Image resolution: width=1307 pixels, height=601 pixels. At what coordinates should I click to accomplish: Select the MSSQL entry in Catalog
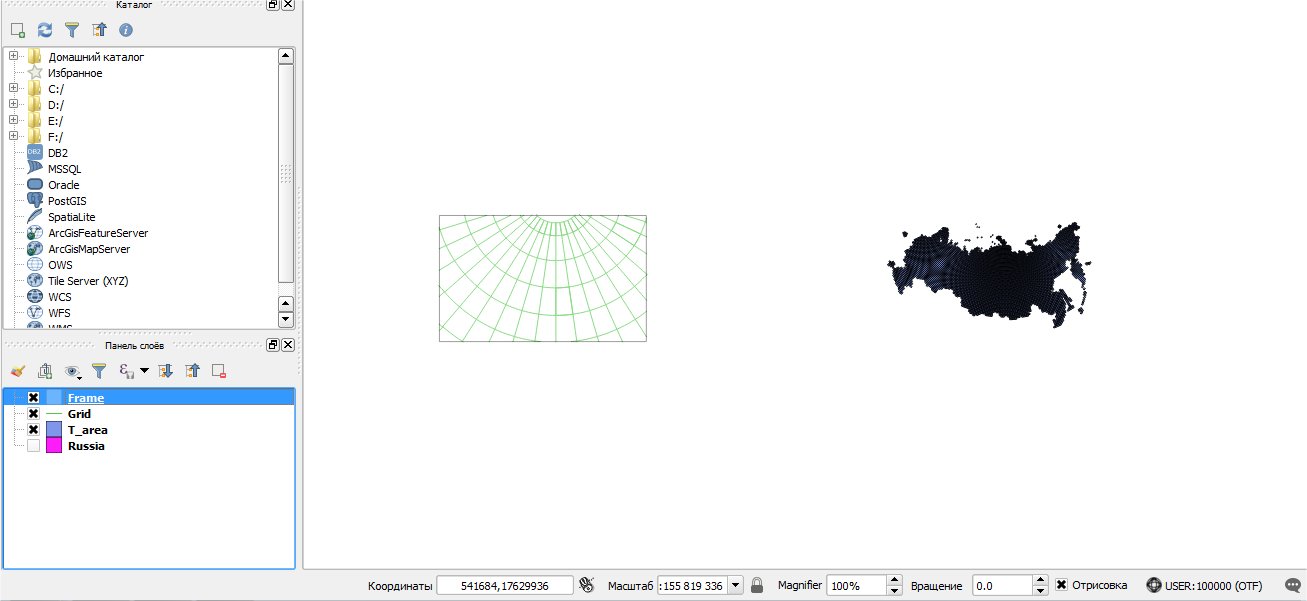point(65,169)
